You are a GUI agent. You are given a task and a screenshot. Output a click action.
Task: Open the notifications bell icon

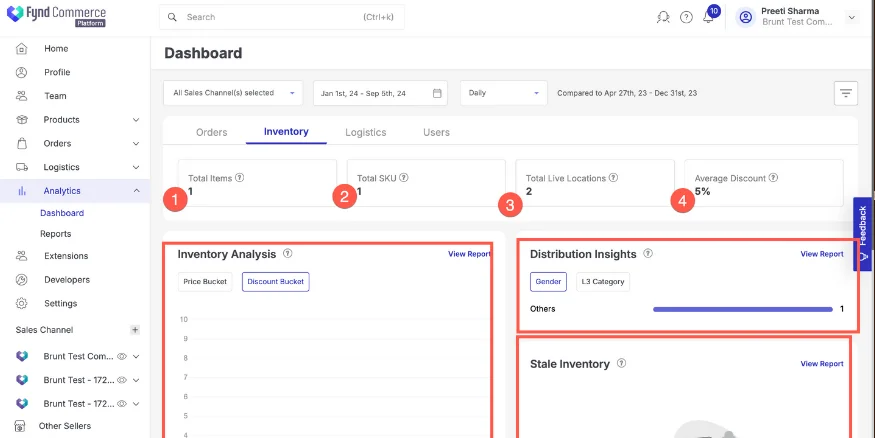[708, 17]
